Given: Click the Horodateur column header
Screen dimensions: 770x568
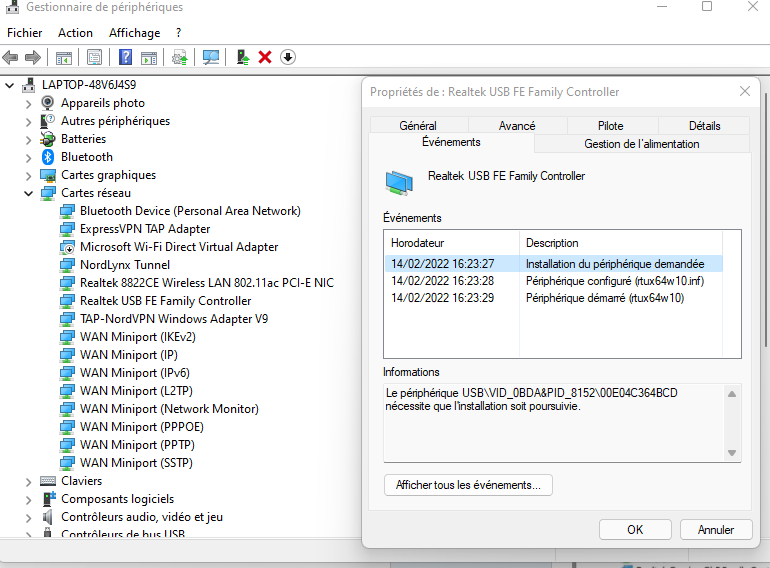Looking at the screenshot, I should coord(452,243).
